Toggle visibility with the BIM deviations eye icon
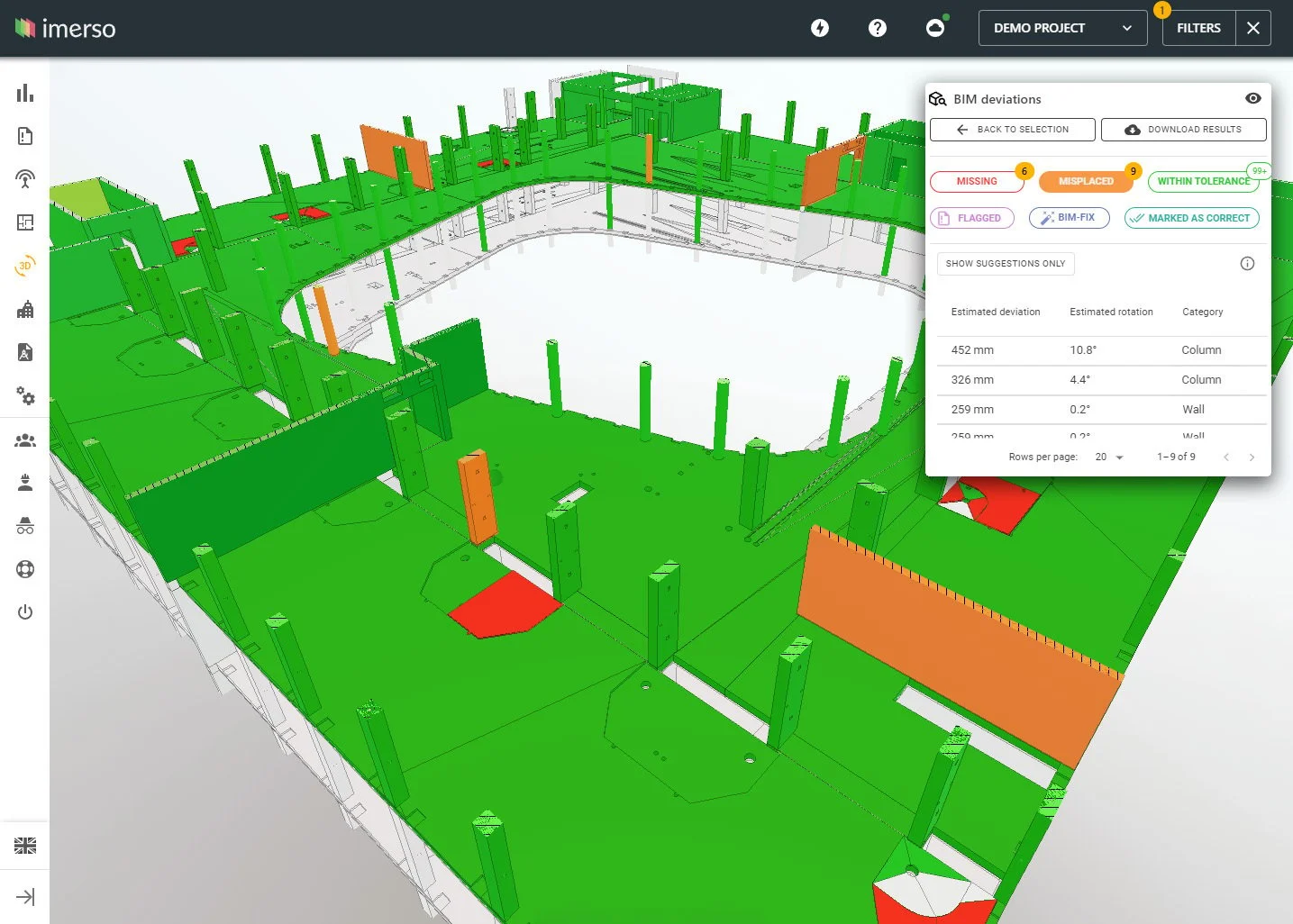This screenshot has height=924, width=1293. point(1253,98)
